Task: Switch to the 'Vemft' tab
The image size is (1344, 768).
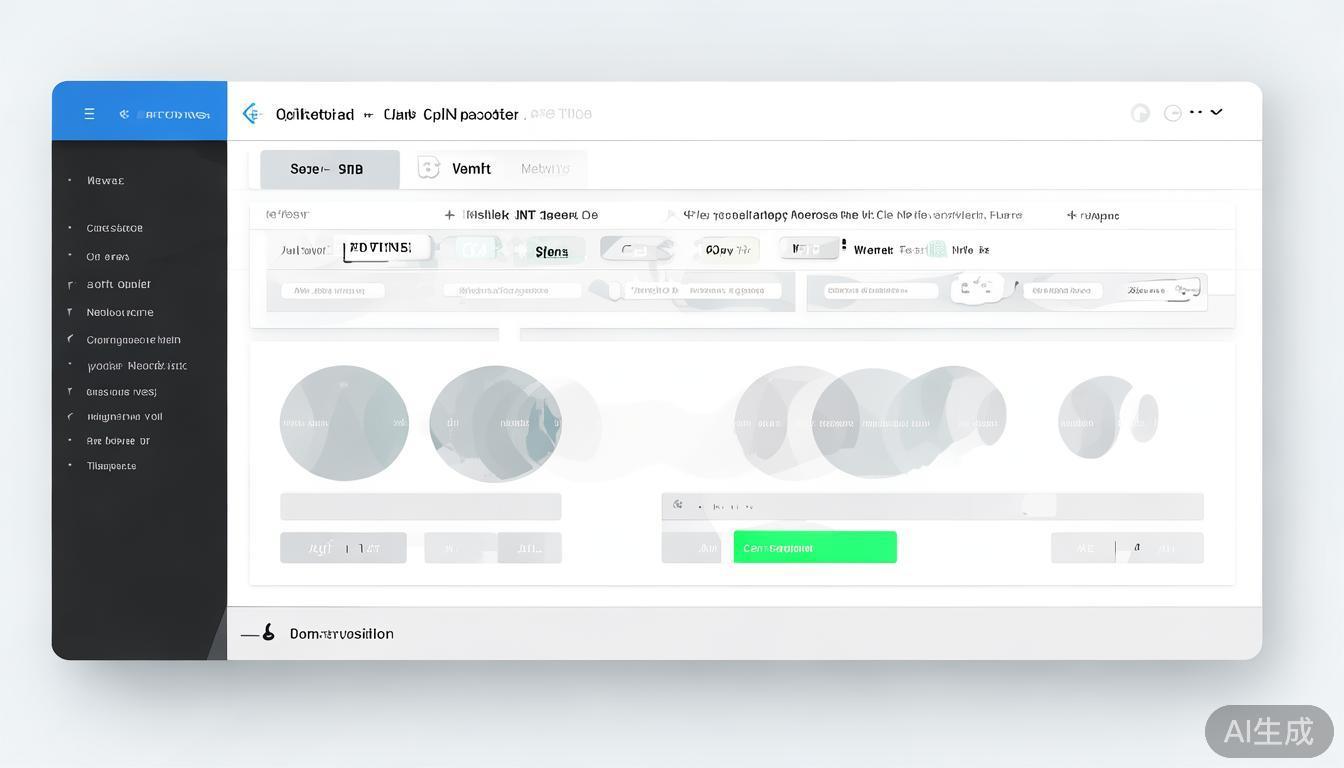Action: pyautogui.click(x=471, y=168)
